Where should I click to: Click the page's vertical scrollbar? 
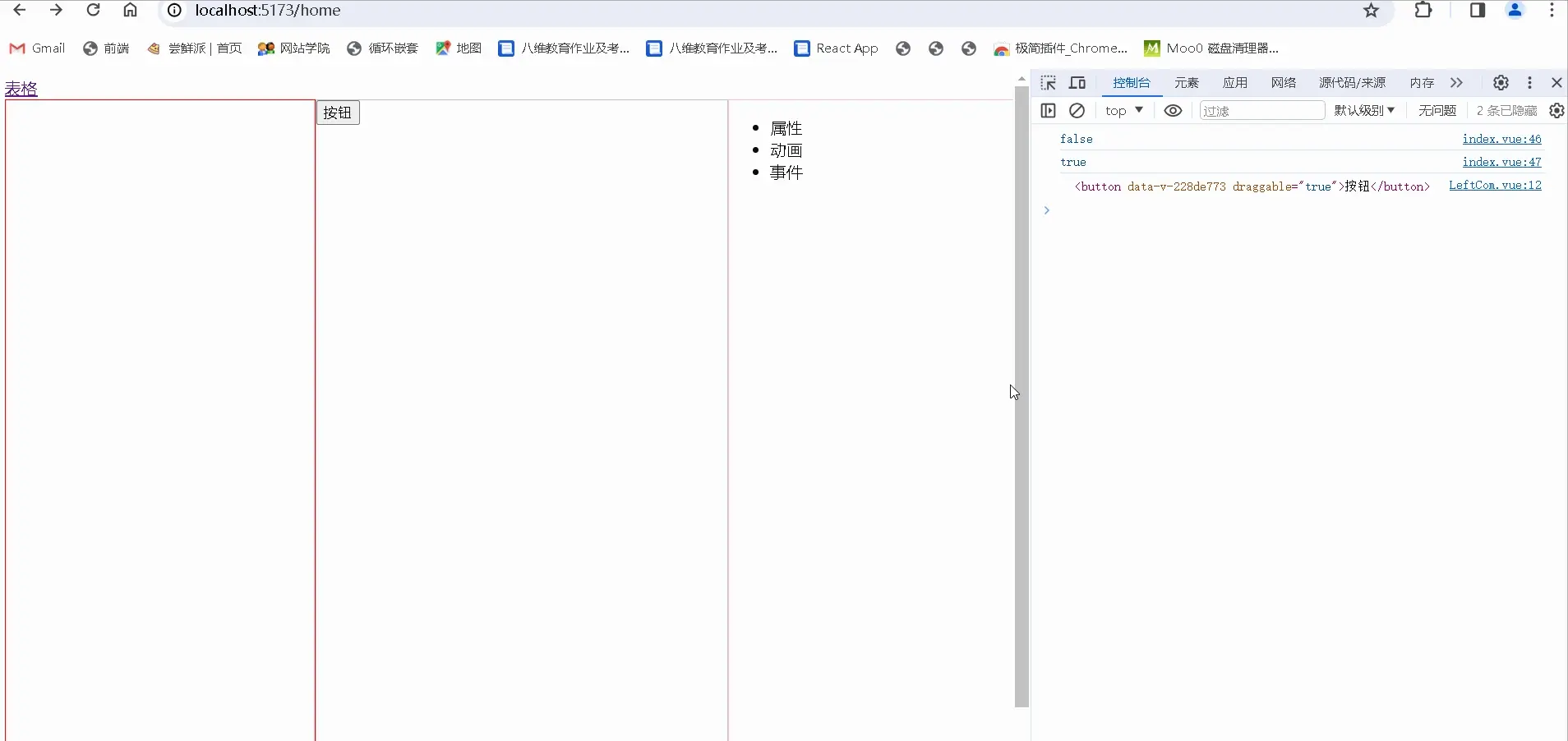[x=1022, y=396]
